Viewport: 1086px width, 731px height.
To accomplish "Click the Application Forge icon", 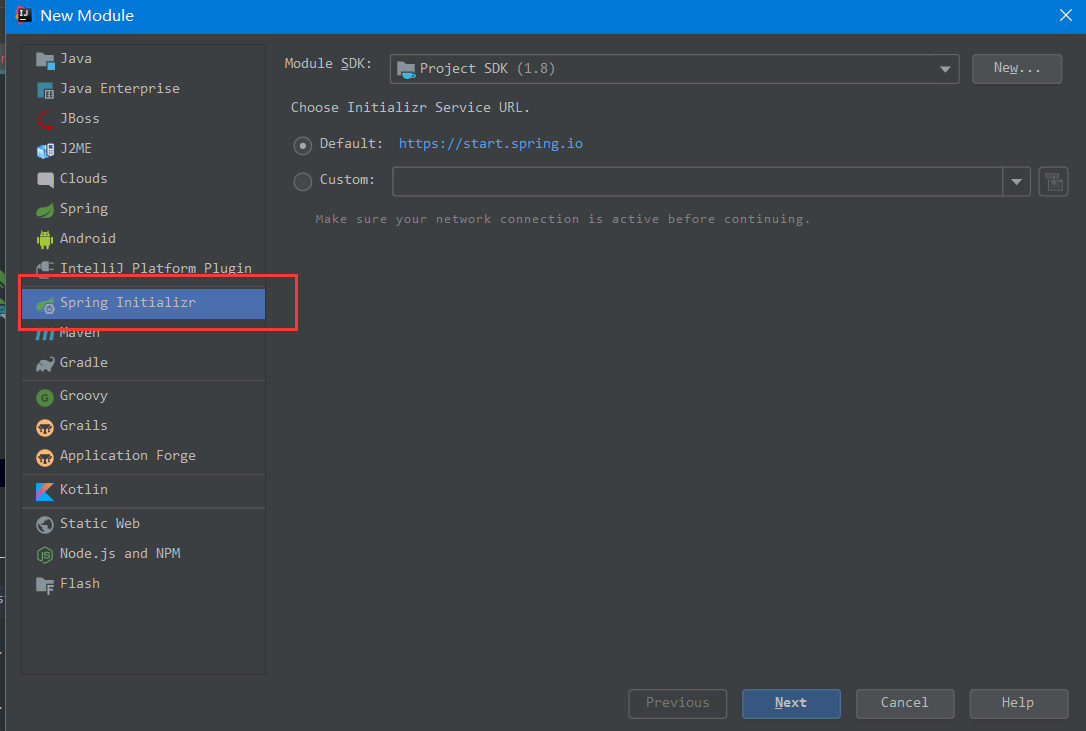I will coord(45,457).
